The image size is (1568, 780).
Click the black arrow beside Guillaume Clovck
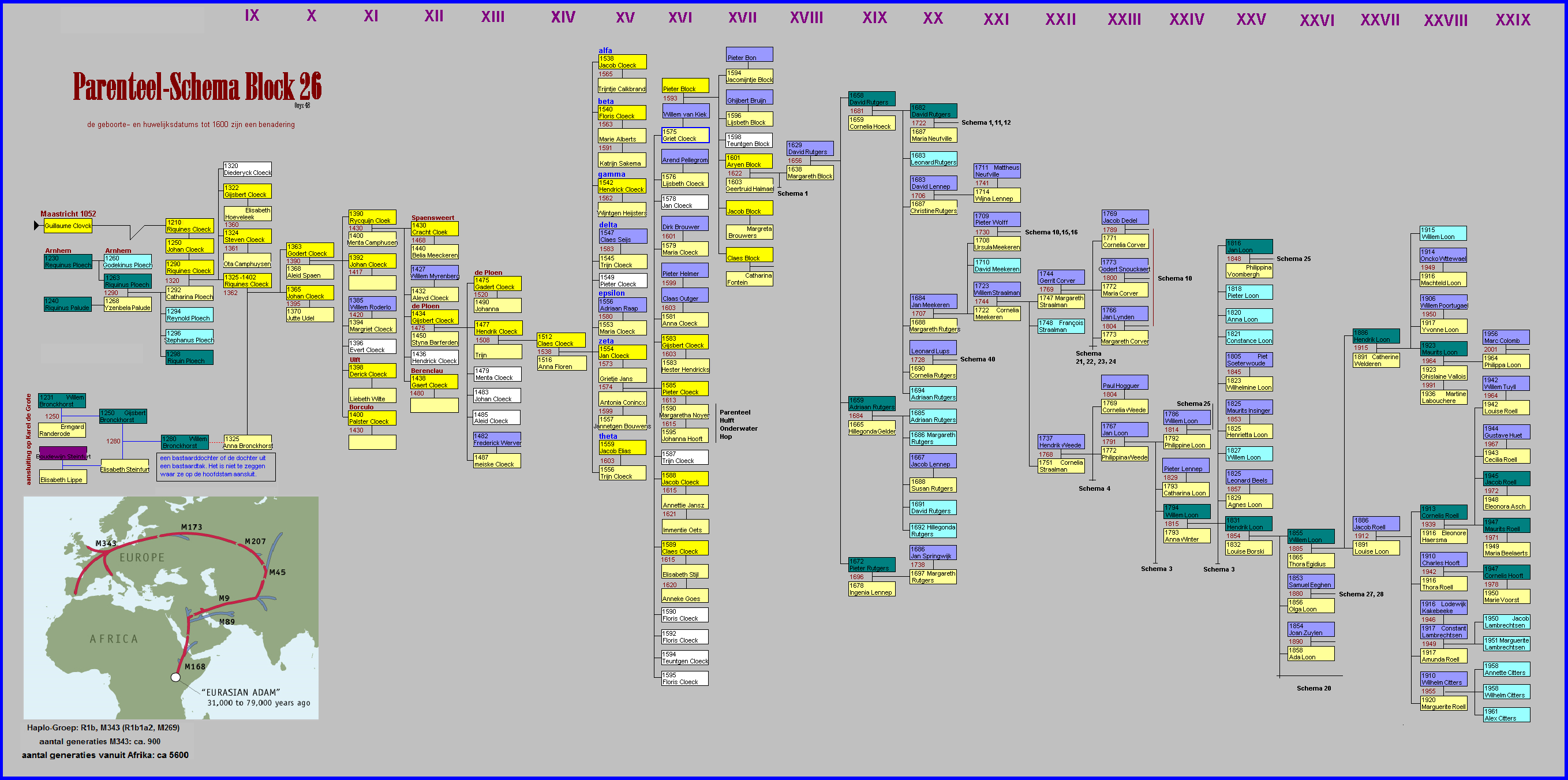tap(37, 226)
